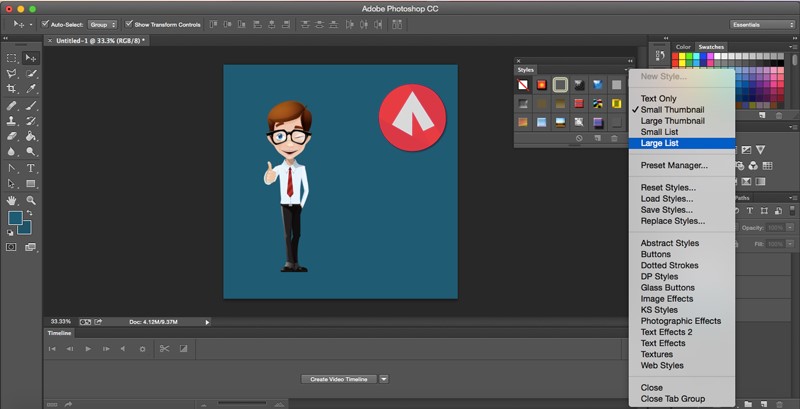
Task: Choose Load Styles from the menu
Action: 667,199
